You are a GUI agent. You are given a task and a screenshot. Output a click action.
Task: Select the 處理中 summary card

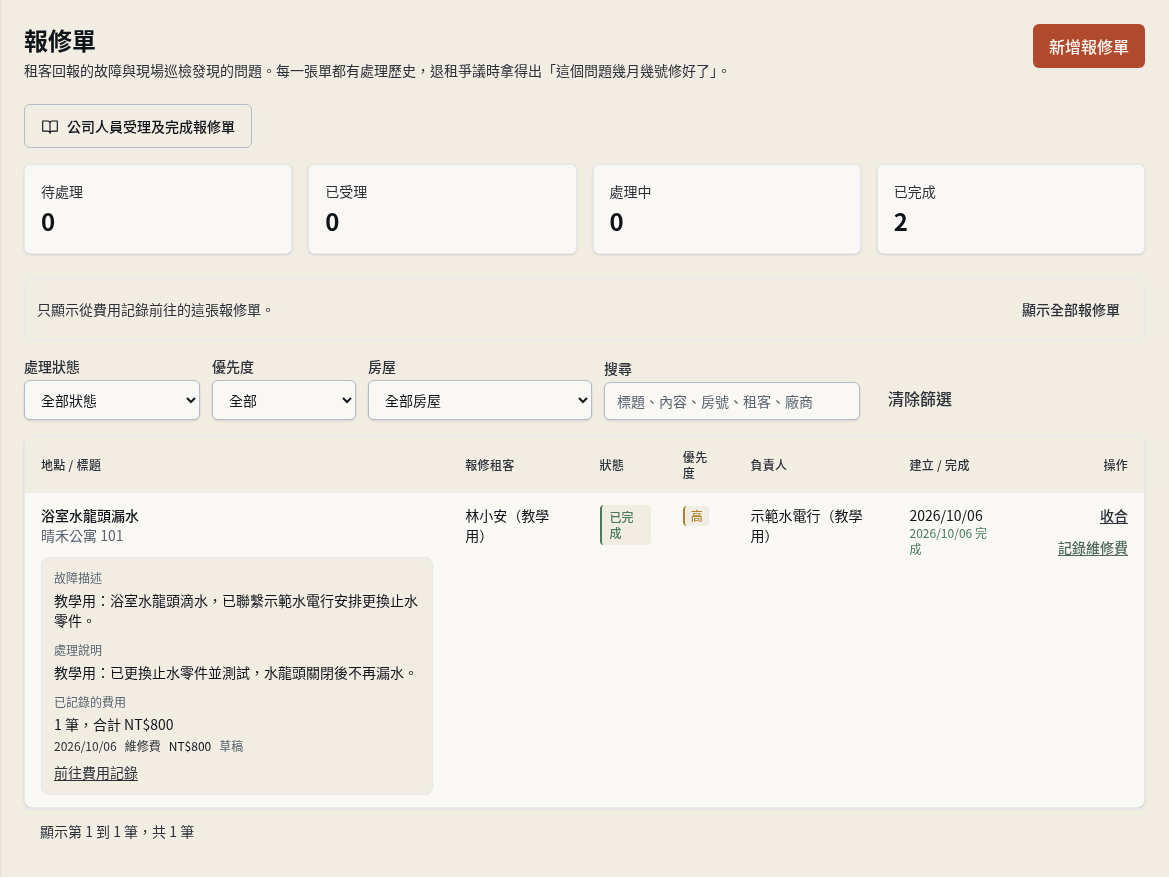click(x=727, y=210)
